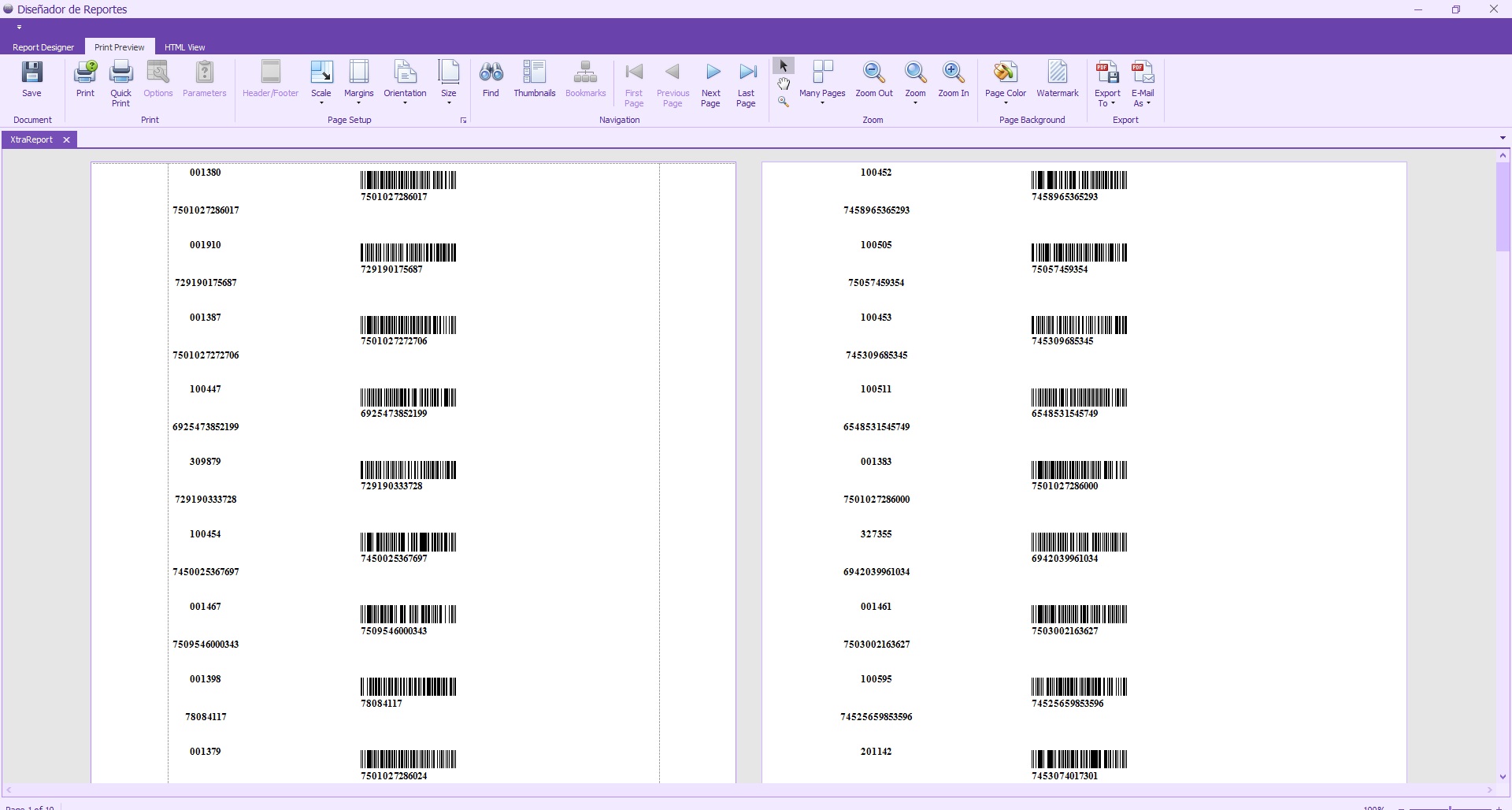Click the vertical scrollbar up arrow

[1503, 156]
